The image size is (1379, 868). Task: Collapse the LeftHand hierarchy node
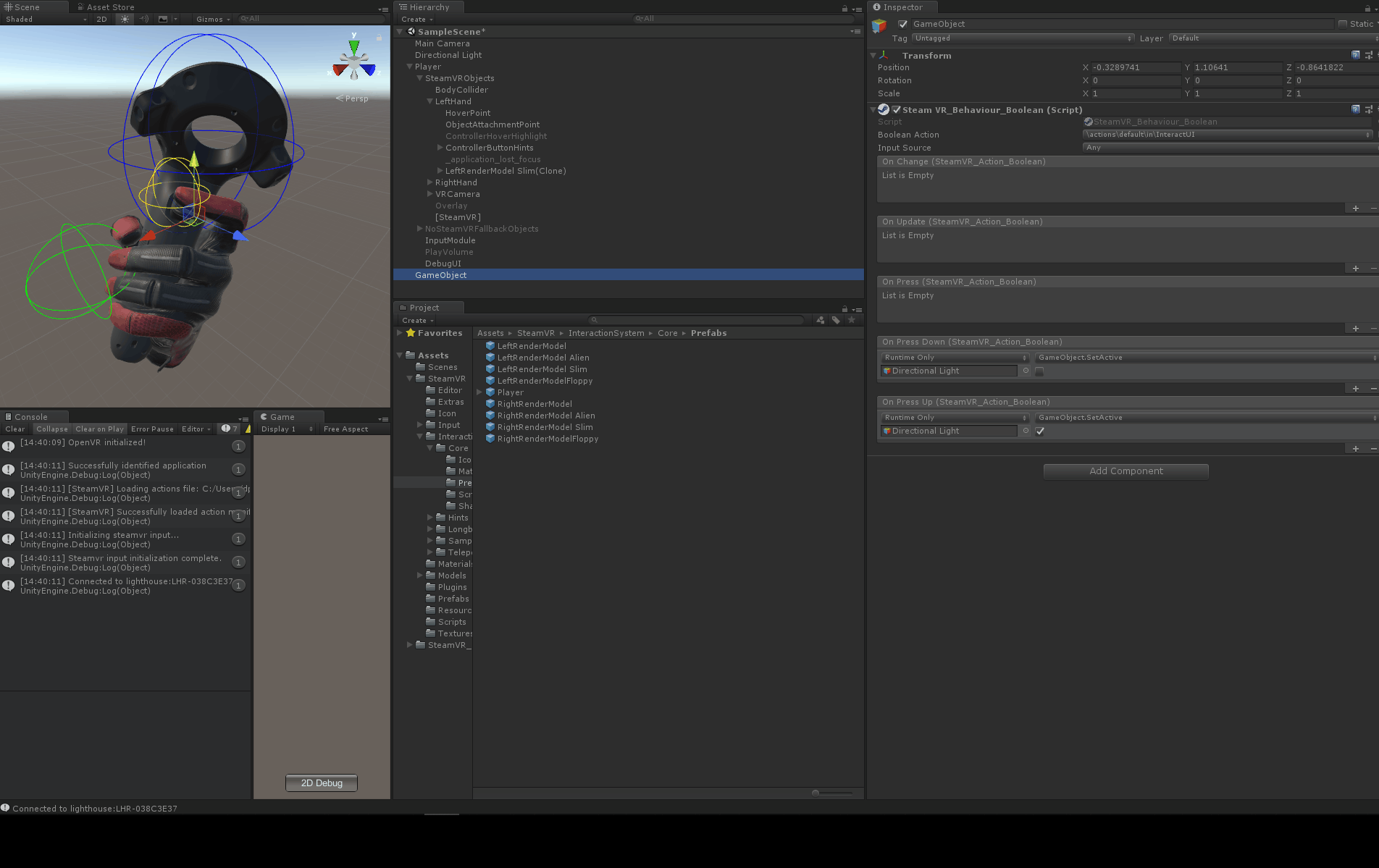430,101
